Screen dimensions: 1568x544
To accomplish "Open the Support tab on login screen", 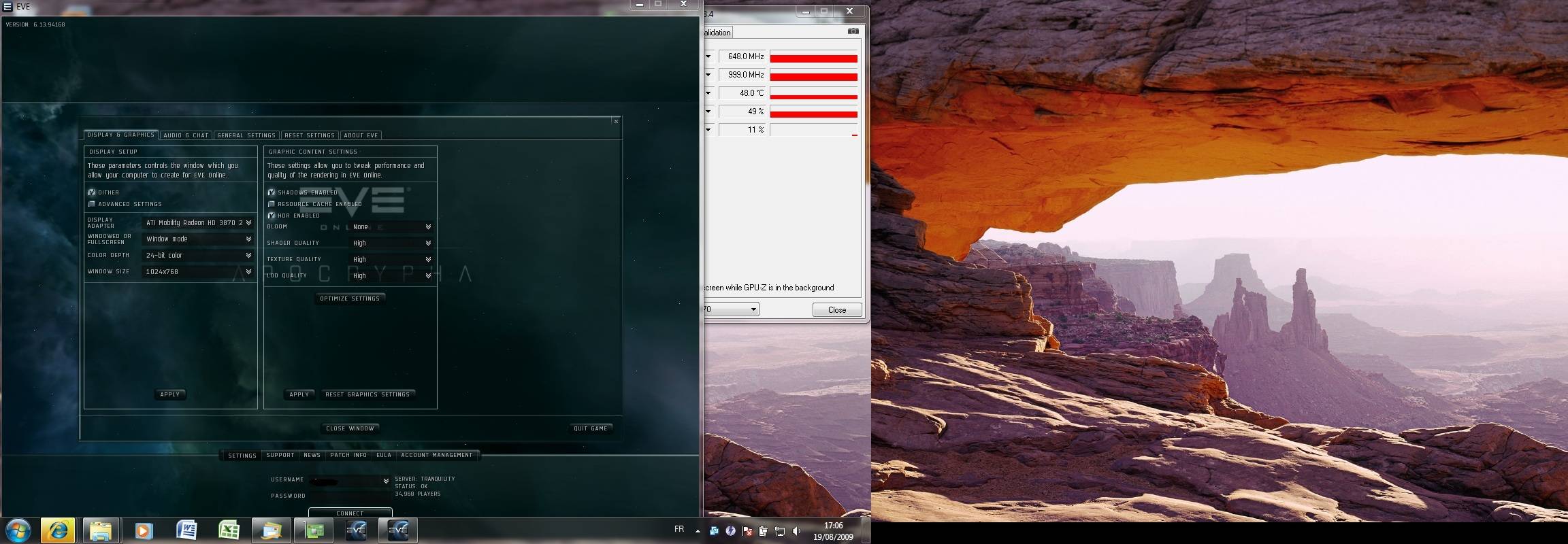I will (x=280, y=455).
